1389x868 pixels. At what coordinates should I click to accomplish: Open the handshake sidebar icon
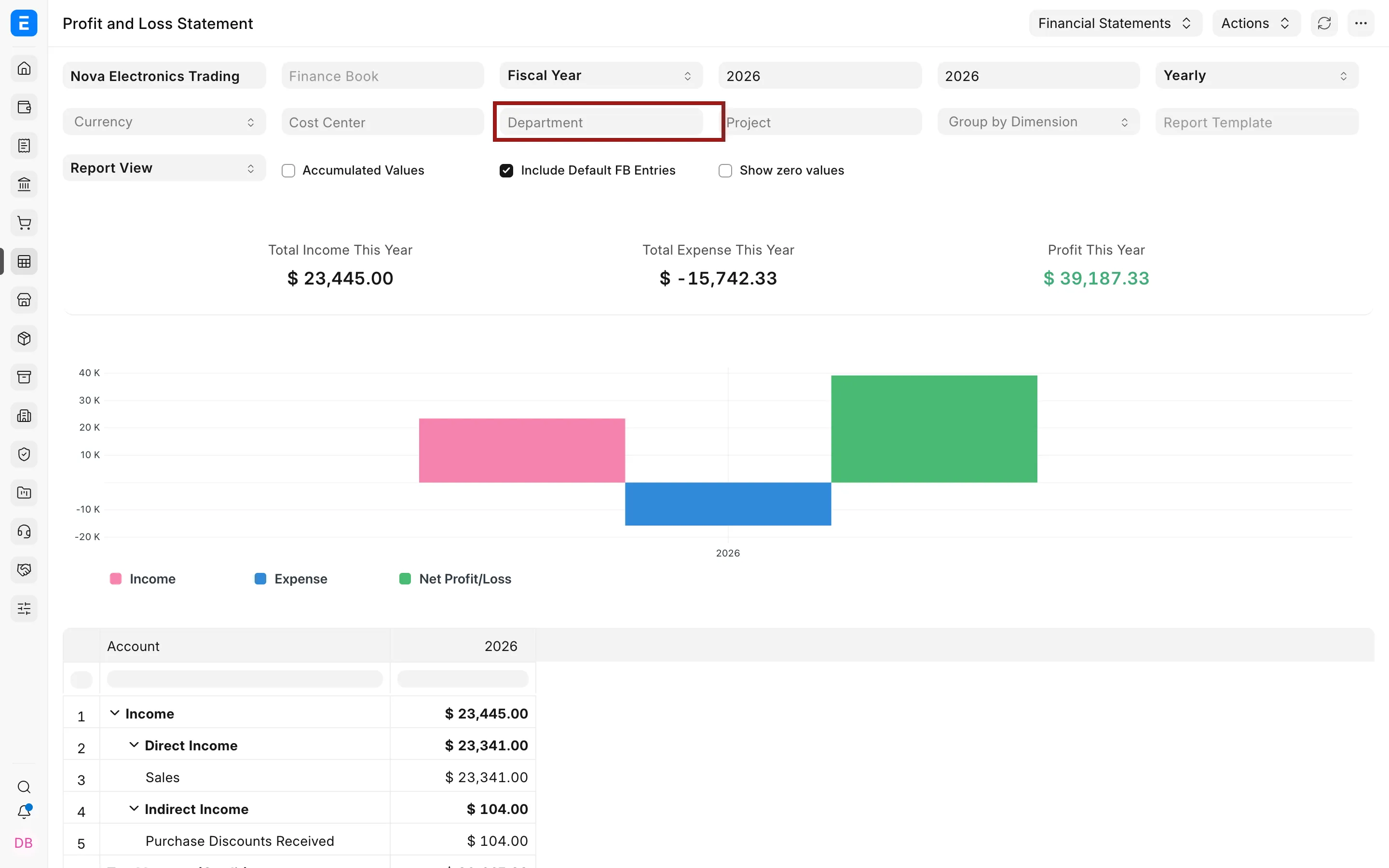24,570
